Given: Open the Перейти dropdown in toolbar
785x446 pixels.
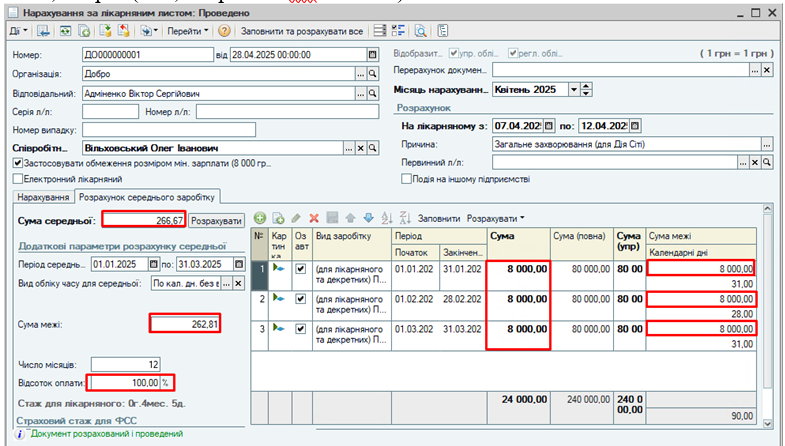Looking at the screenshot, I should point(188,31).
